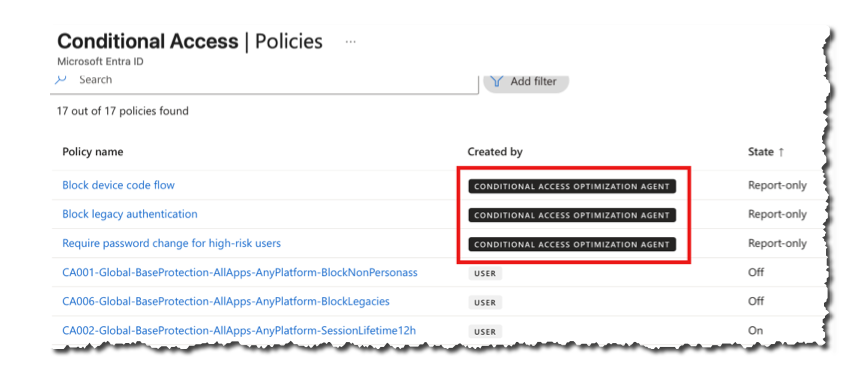Open the CA002 SessionLifetime12h policy
The height and width of the screenshot is (372, 860).
tap(239, 330)
